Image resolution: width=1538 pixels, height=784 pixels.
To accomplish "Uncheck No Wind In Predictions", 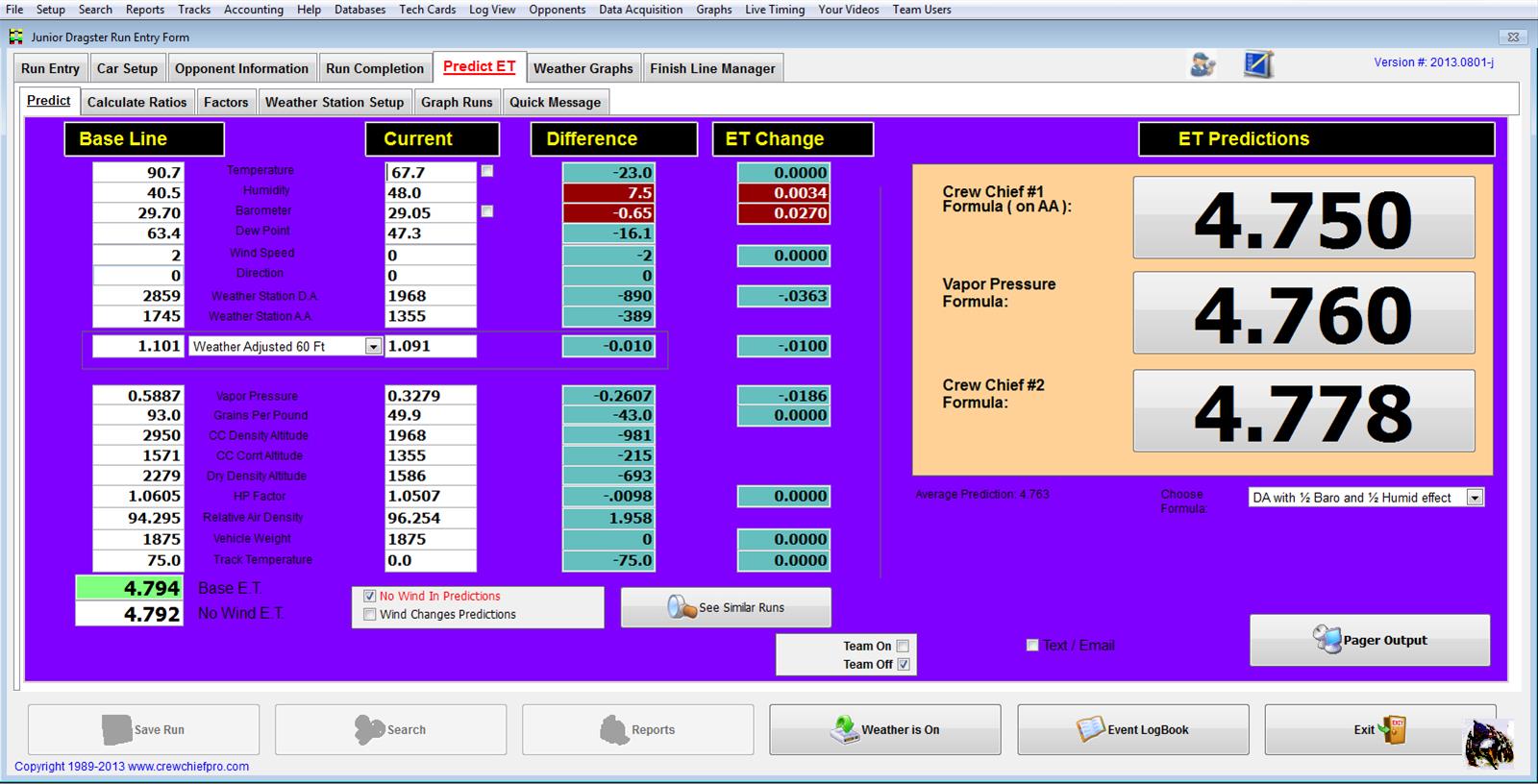I will click(x=370, y=597).
